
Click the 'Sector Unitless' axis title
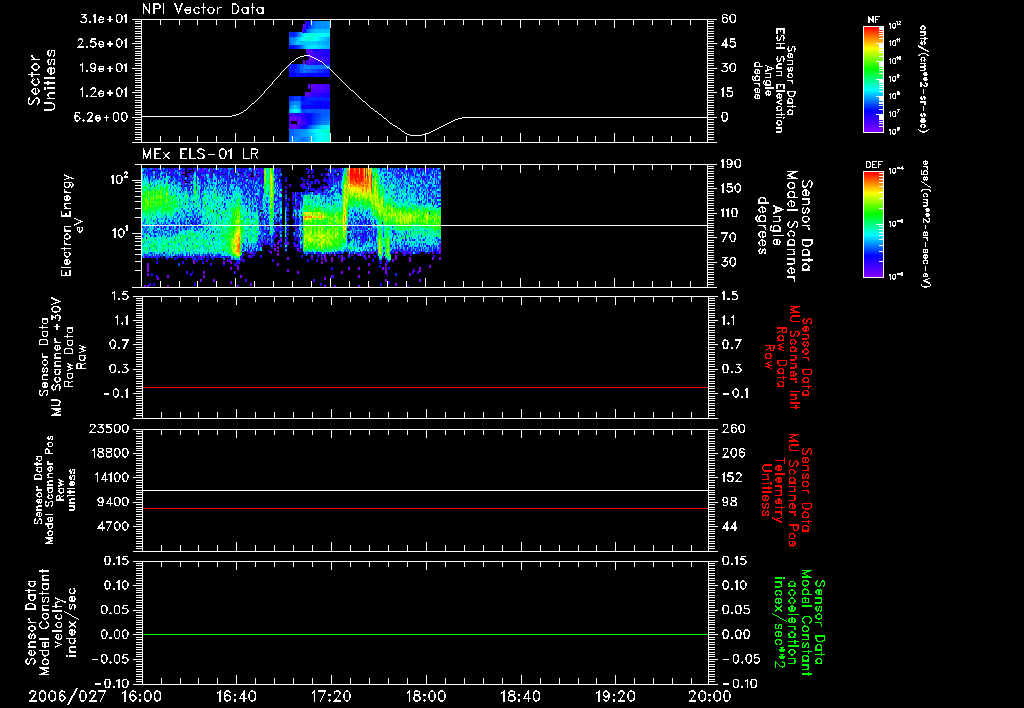click(42, 80)
